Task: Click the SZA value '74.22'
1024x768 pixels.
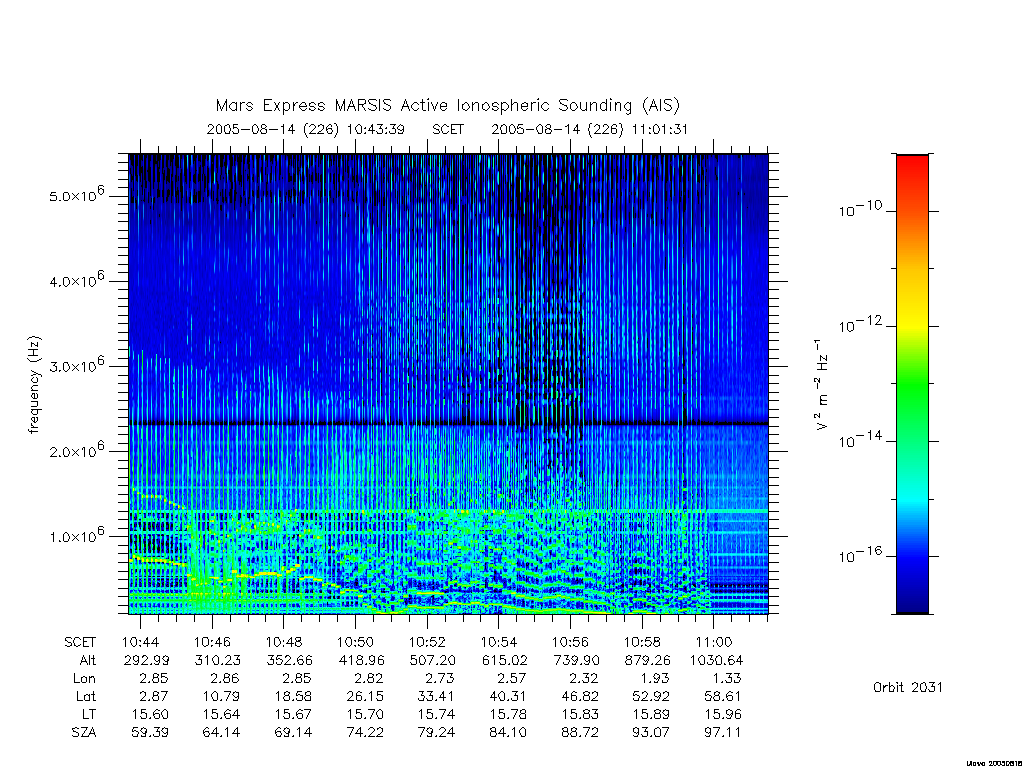Action: [364, 733]
